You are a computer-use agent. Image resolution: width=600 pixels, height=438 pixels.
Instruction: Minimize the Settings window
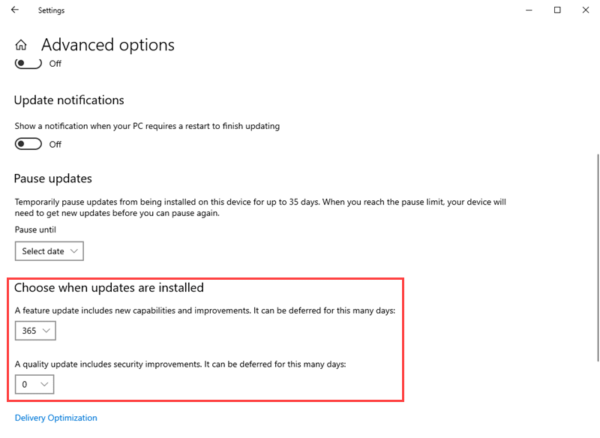529,10
